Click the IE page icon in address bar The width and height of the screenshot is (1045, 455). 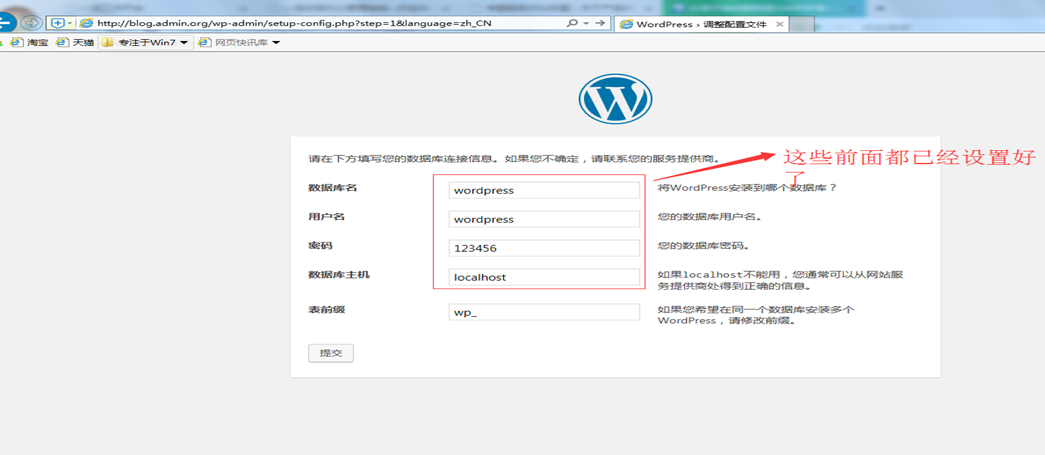pyautogui.click(x=86, y=23)
